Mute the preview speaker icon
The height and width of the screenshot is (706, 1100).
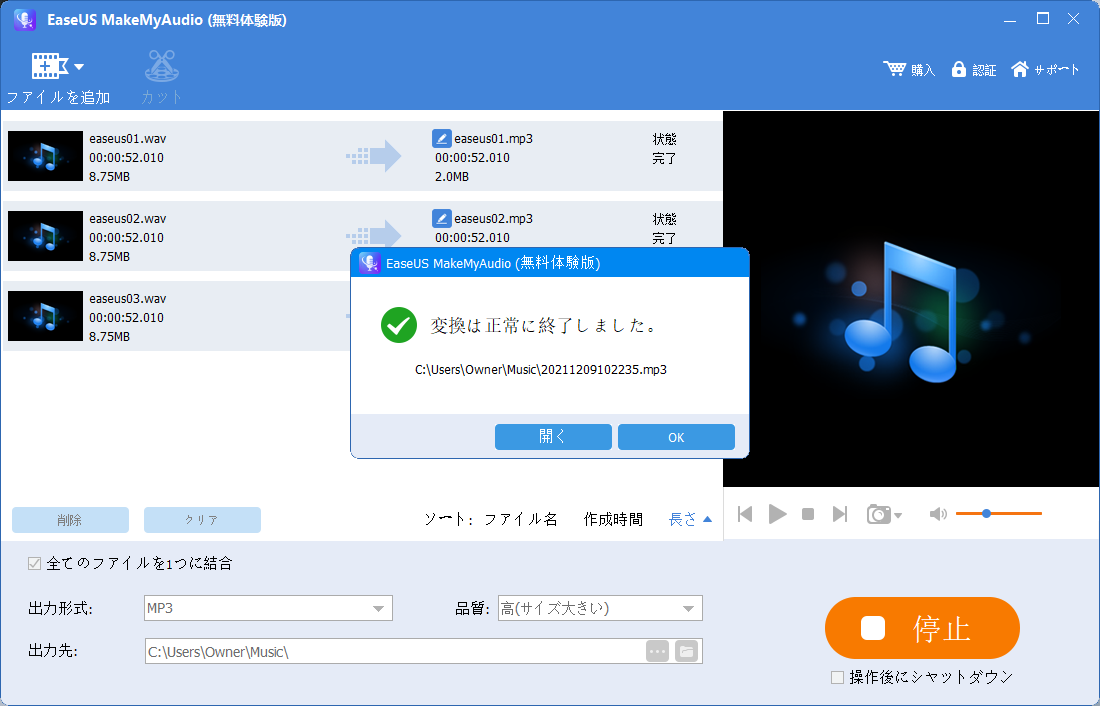point(938,514)
